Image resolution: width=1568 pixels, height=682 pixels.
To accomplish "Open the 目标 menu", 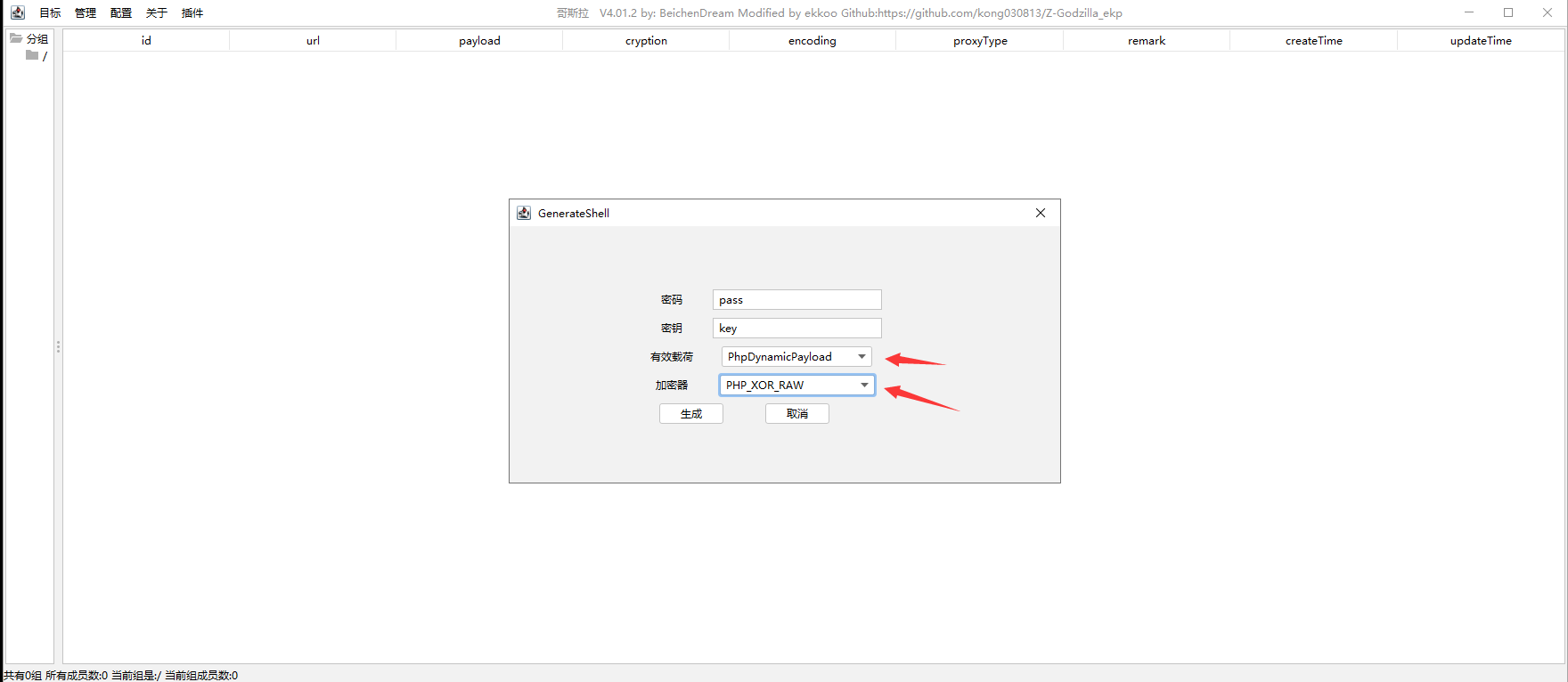I will click(x=50, y=12).
